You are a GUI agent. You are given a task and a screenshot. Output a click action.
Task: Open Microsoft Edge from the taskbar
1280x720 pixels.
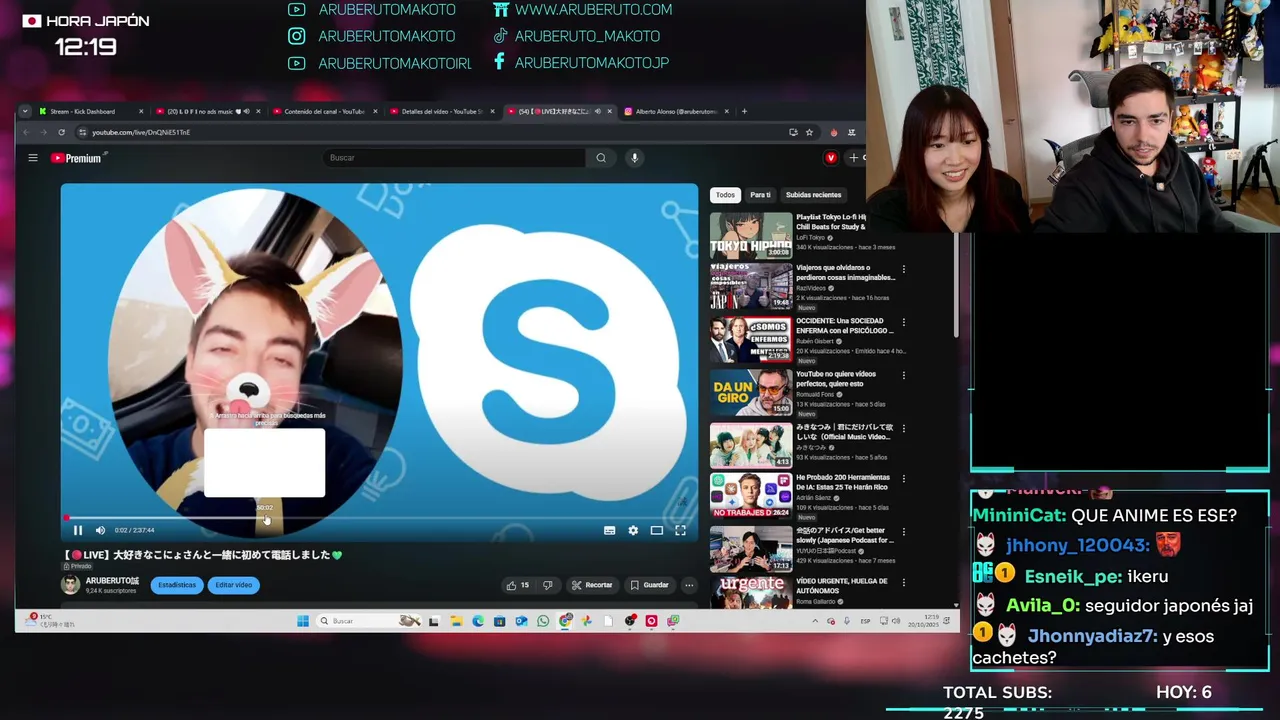click(478, 621)
